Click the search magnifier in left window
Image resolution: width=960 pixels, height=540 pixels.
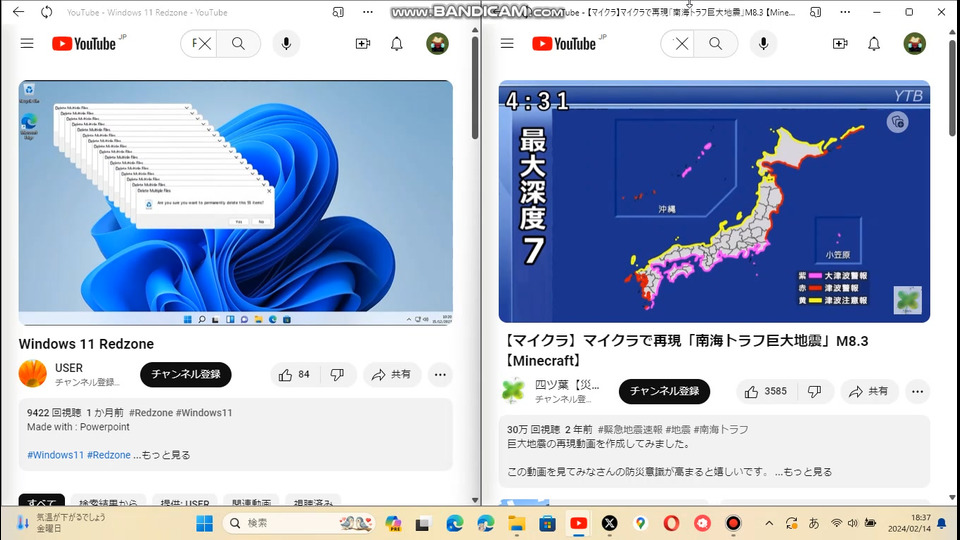[238, 43]
